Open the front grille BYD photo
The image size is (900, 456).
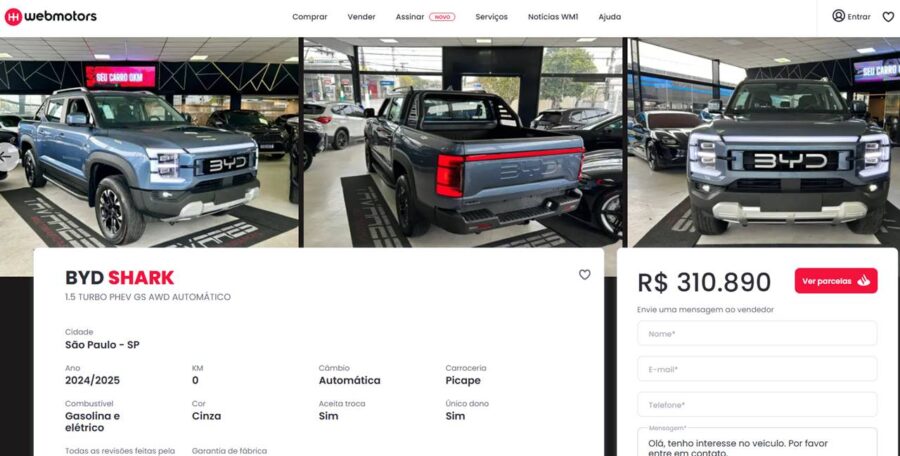coord(764,142)
